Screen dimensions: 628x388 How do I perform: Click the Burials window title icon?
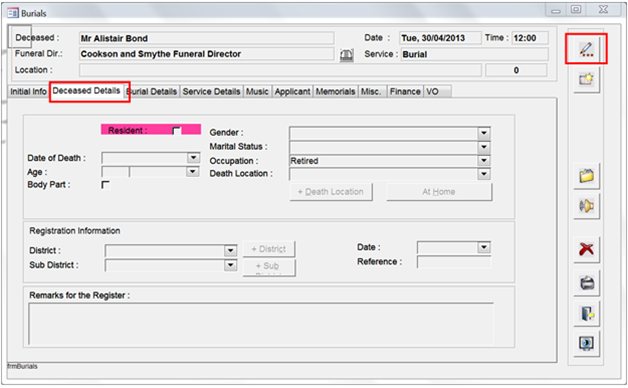12,13
